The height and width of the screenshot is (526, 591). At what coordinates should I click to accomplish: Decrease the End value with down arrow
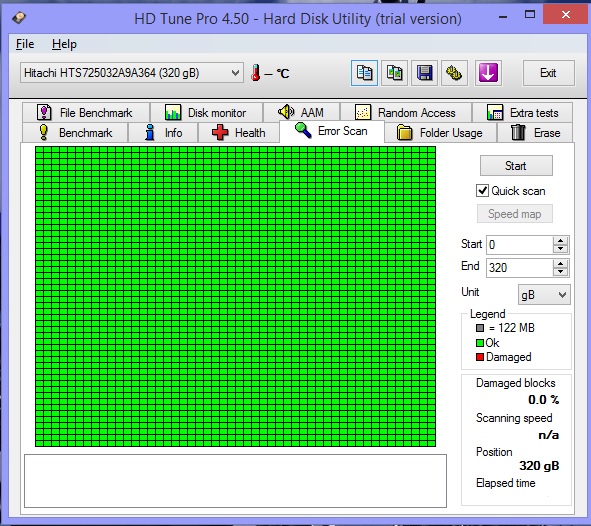[560, 272]
